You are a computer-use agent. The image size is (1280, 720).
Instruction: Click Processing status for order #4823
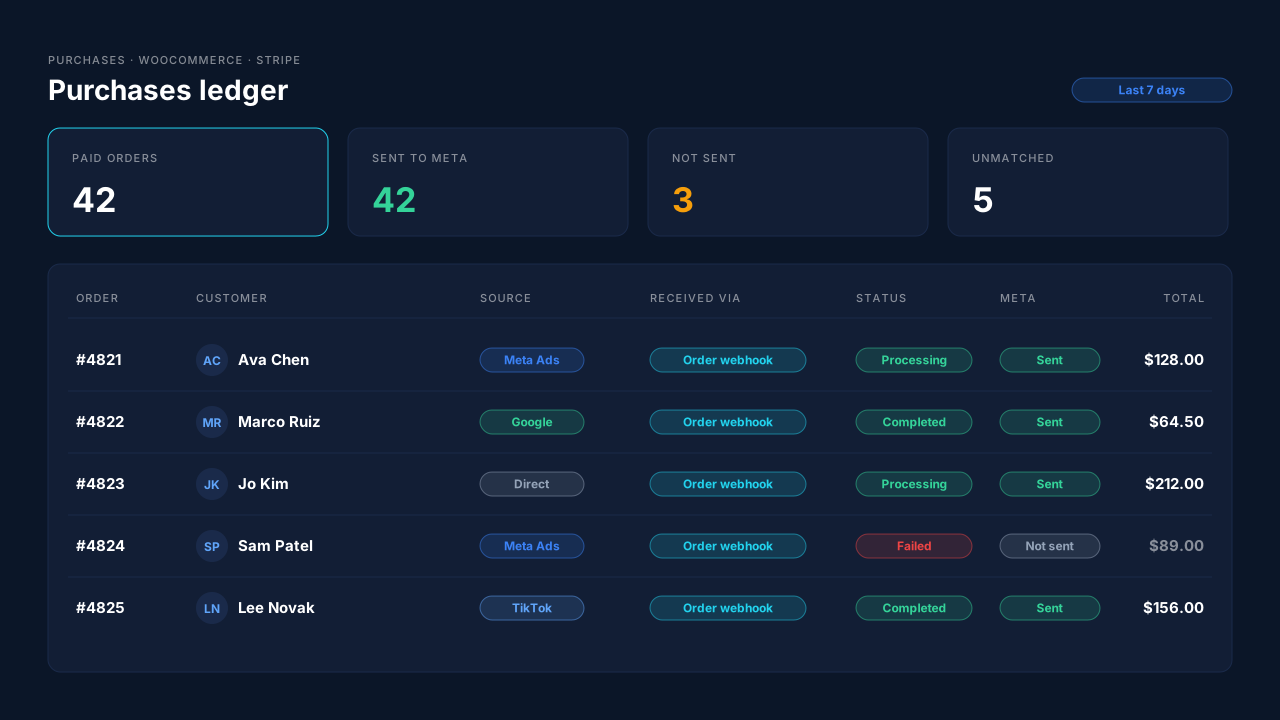tap(914, 484)
